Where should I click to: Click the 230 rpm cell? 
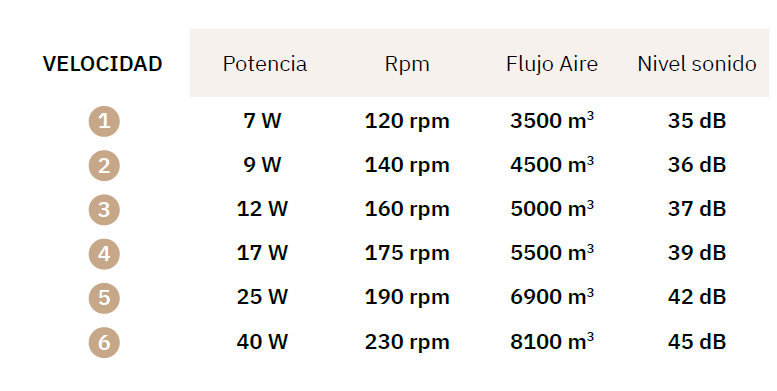[407, 342]
